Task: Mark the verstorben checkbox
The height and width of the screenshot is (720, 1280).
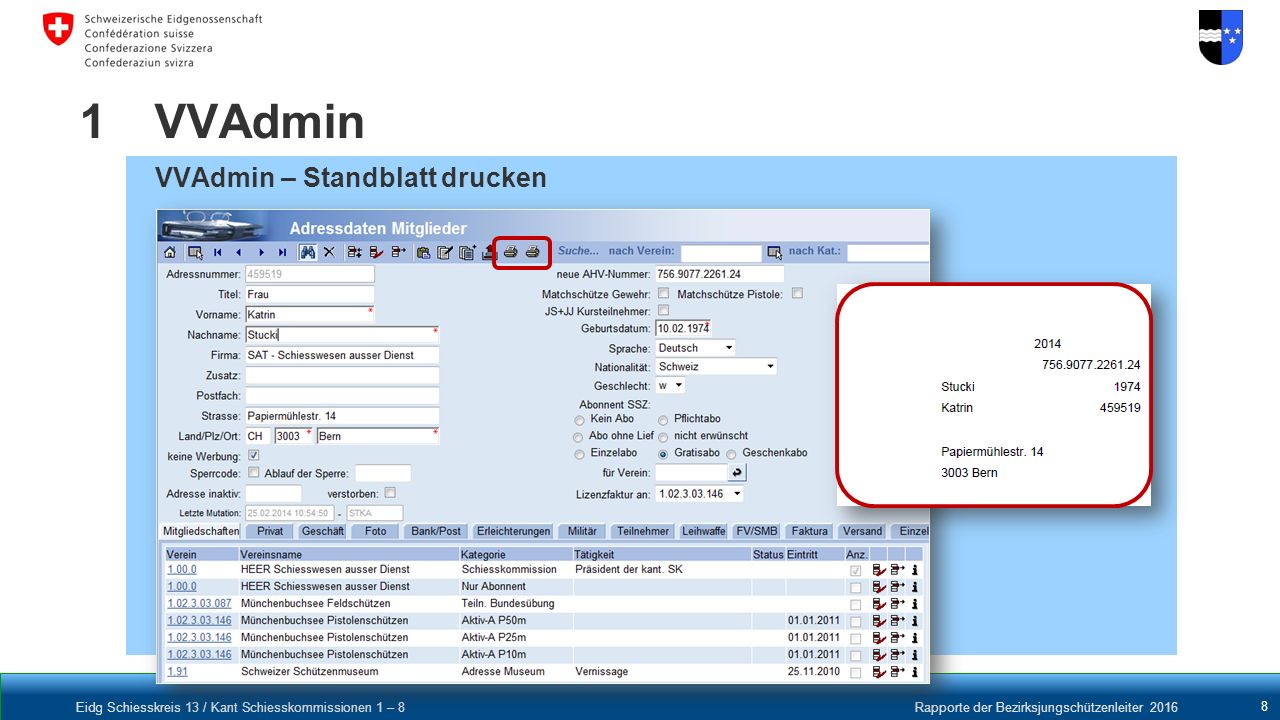Action: [390, 492]
